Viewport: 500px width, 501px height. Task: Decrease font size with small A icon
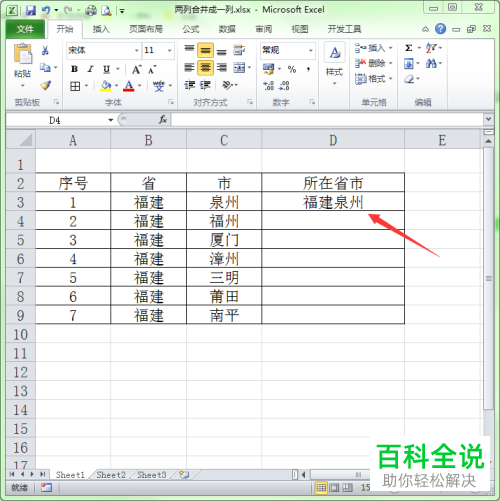152,70
